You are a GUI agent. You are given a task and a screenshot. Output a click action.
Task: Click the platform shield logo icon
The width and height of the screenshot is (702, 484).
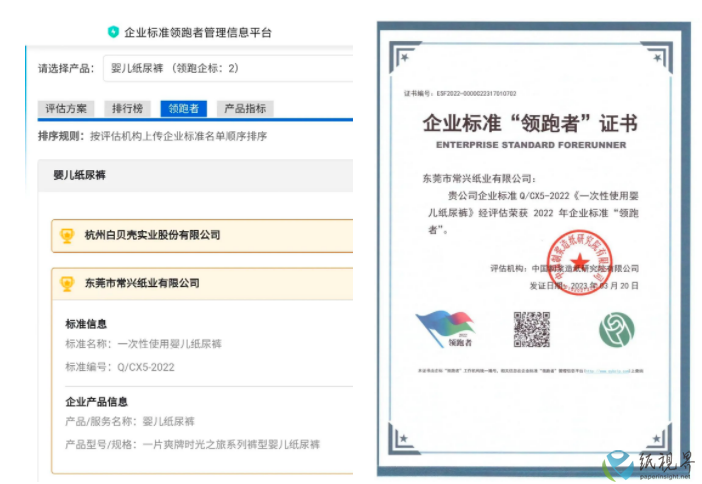pos(113,32)
